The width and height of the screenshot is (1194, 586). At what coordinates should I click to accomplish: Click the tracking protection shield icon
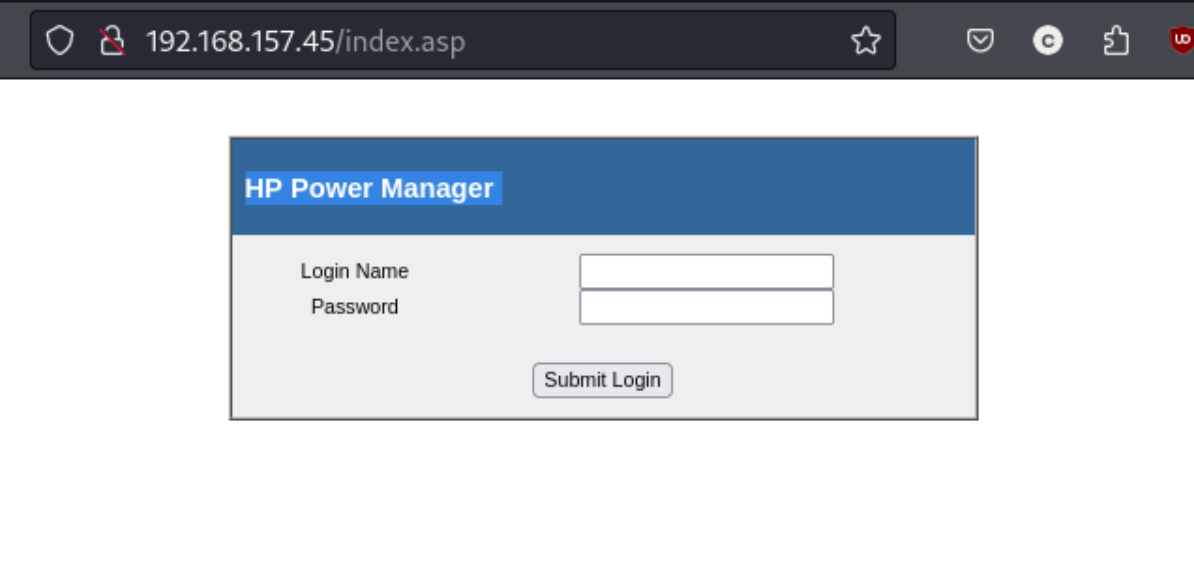59,40
